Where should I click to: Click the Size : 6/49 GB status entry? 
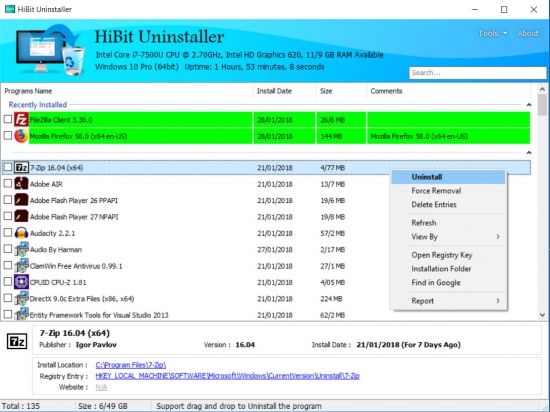click(103, 406)
